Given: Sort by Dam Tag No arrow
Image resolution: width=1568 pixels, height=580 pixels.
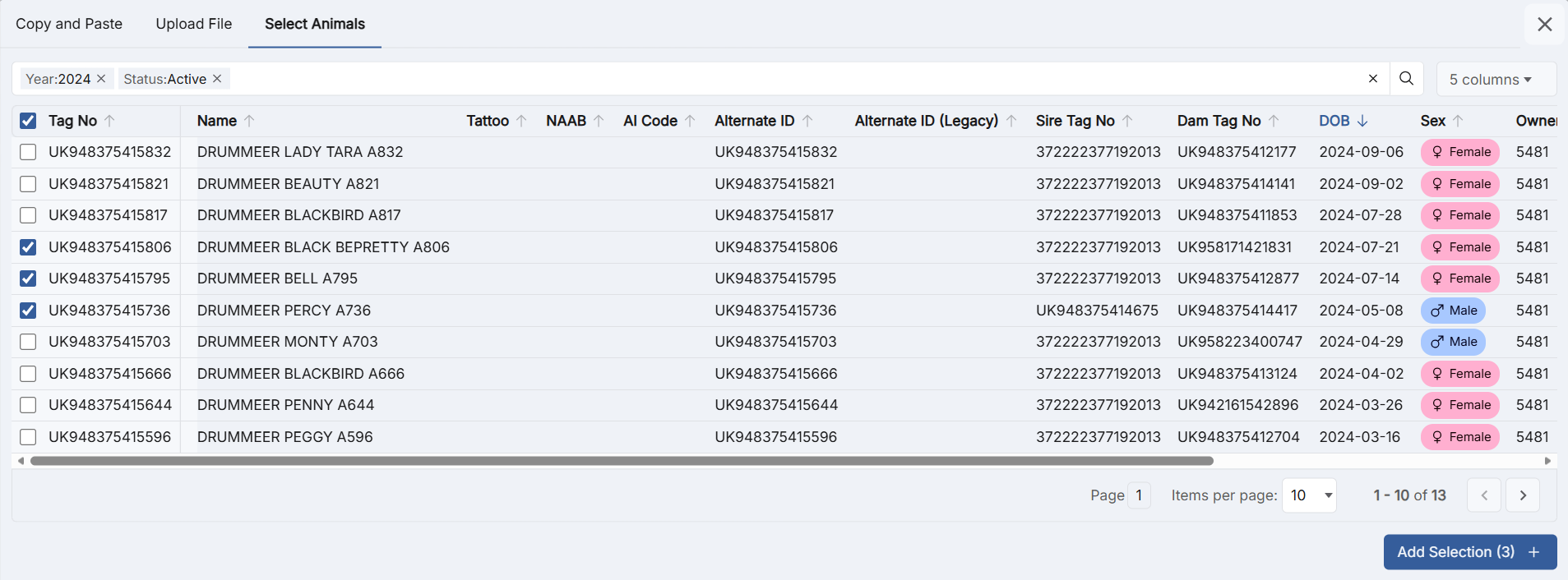Looking at the screenshot, I should coord(1274,121).
